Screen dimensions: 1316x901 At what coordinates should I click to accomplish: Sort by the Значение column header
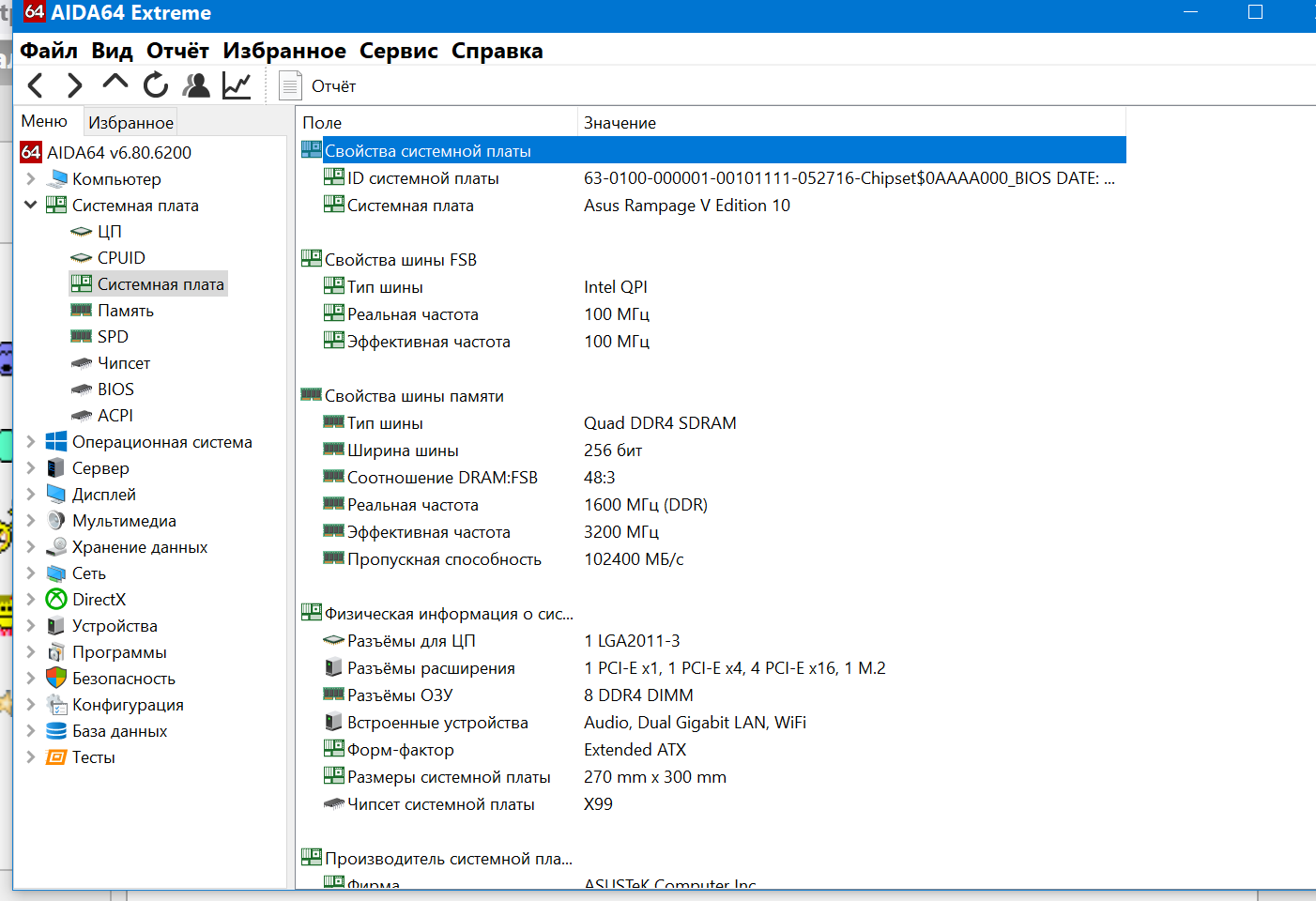851,123
